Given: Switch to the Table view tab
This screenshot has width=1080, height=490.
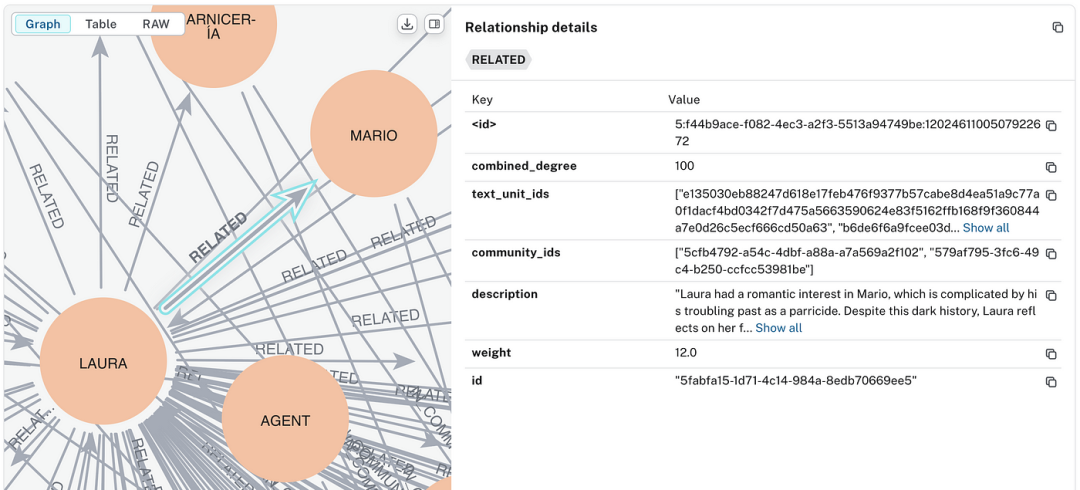Looking at the screenshot, I should pyautogui.click(x=100, y=24).
